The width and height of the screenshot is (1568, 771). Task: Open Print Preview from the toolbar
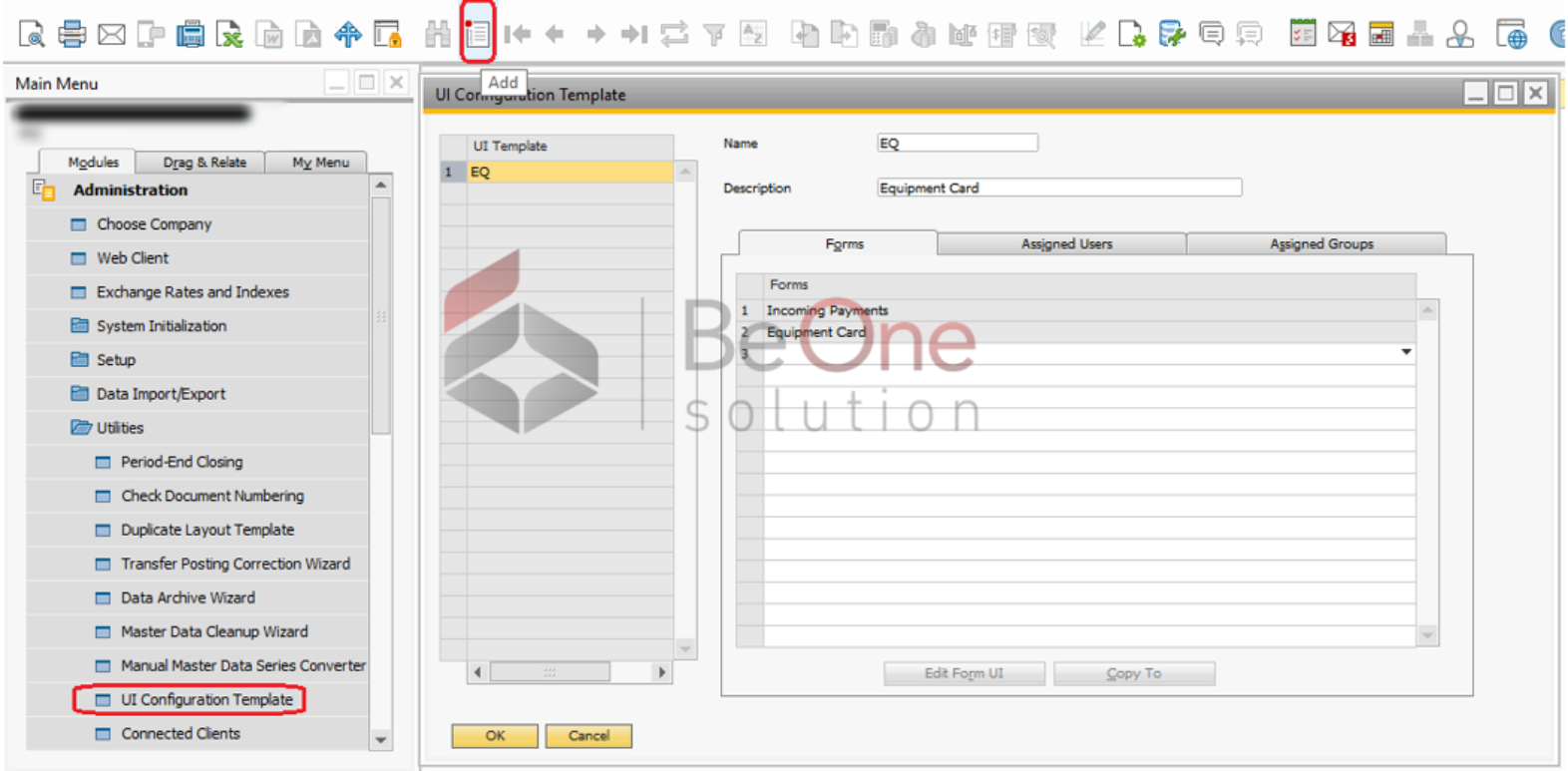coord(32,34)
